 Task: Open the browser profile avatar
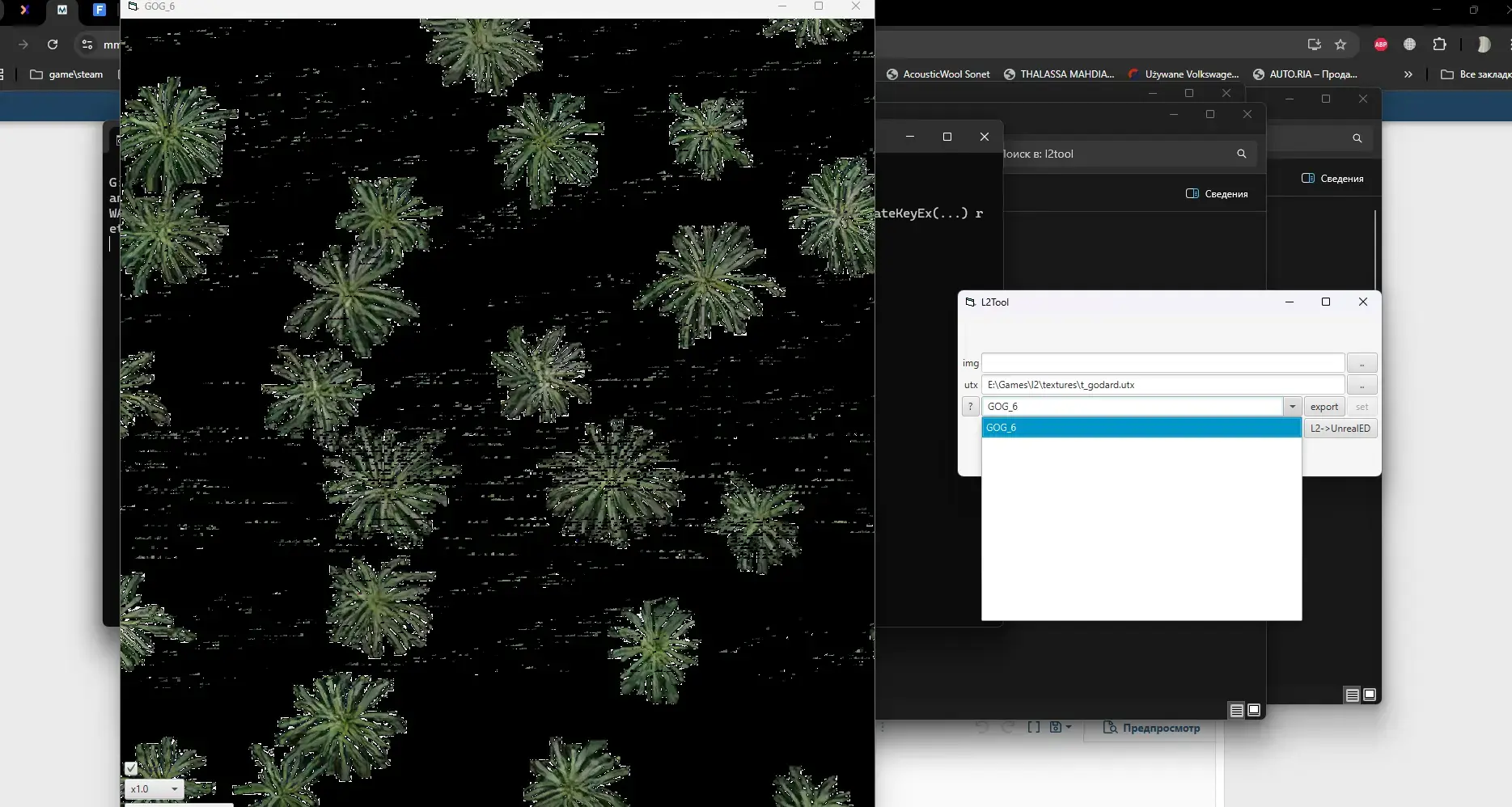[1483, 44]
